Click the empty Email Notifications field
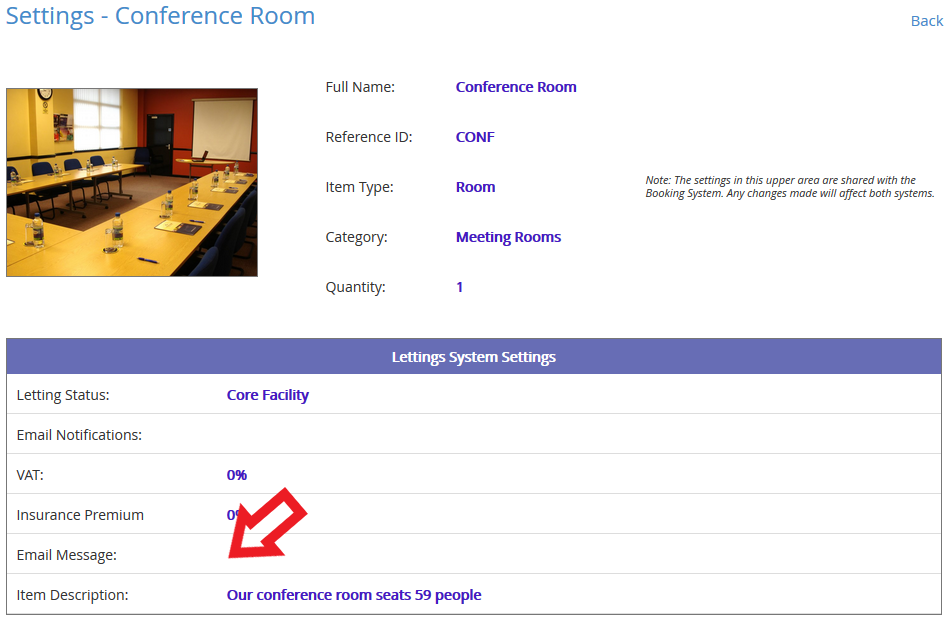949x622 pixels. [583, 434]
